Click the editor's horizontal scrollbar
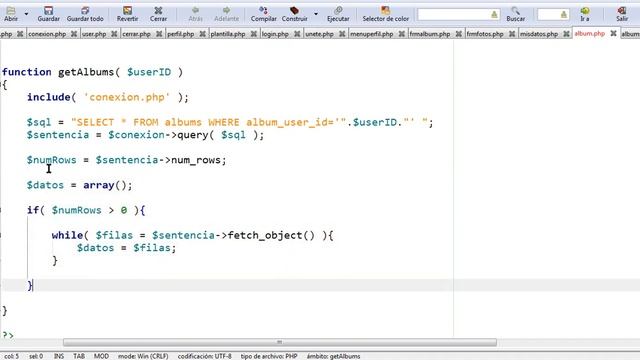This screenshot has width=640, height=360. coord(280,342)
